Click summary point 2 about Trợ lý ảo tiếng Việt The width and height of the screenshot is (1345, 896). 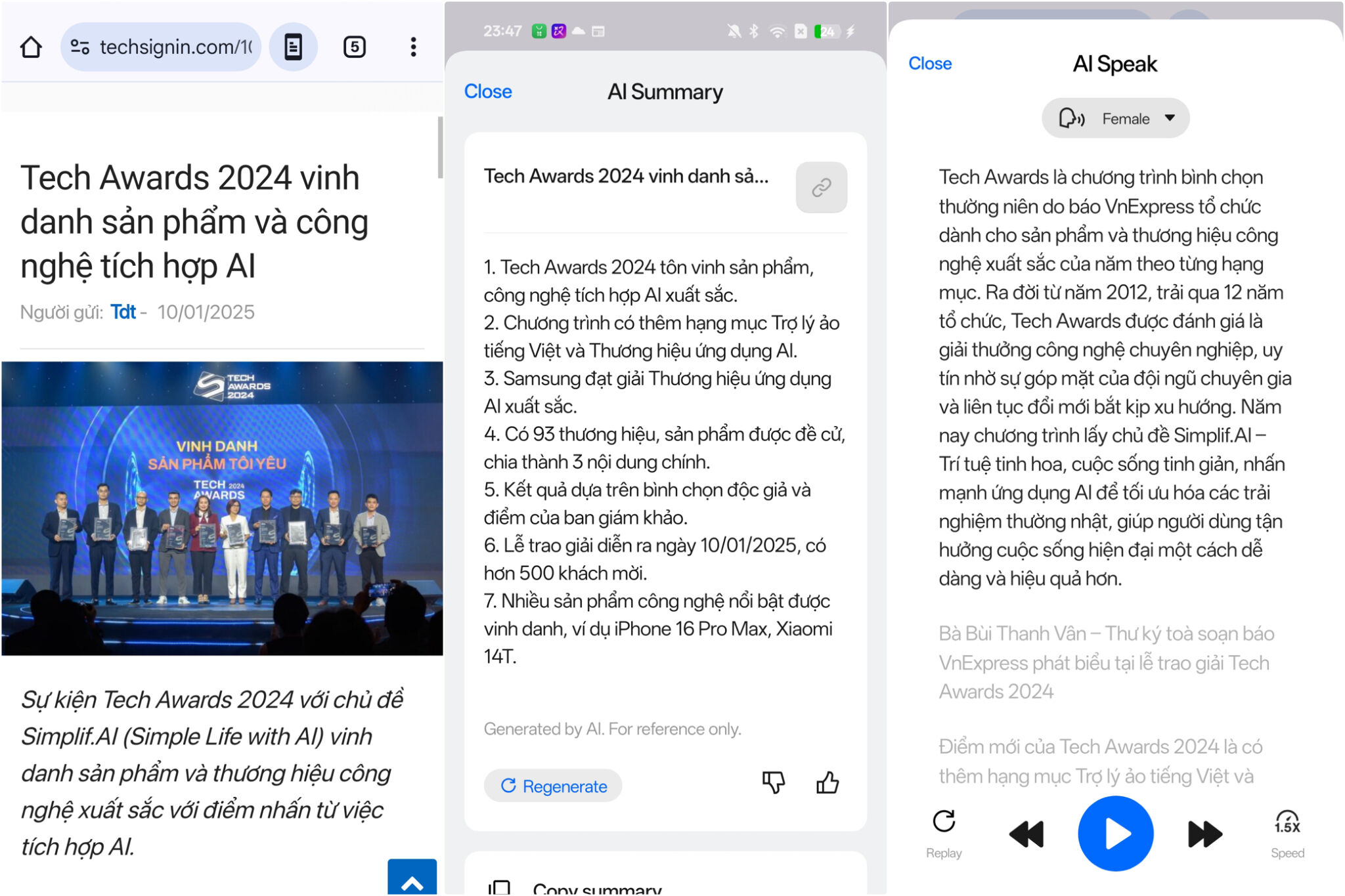pos(661,337)
